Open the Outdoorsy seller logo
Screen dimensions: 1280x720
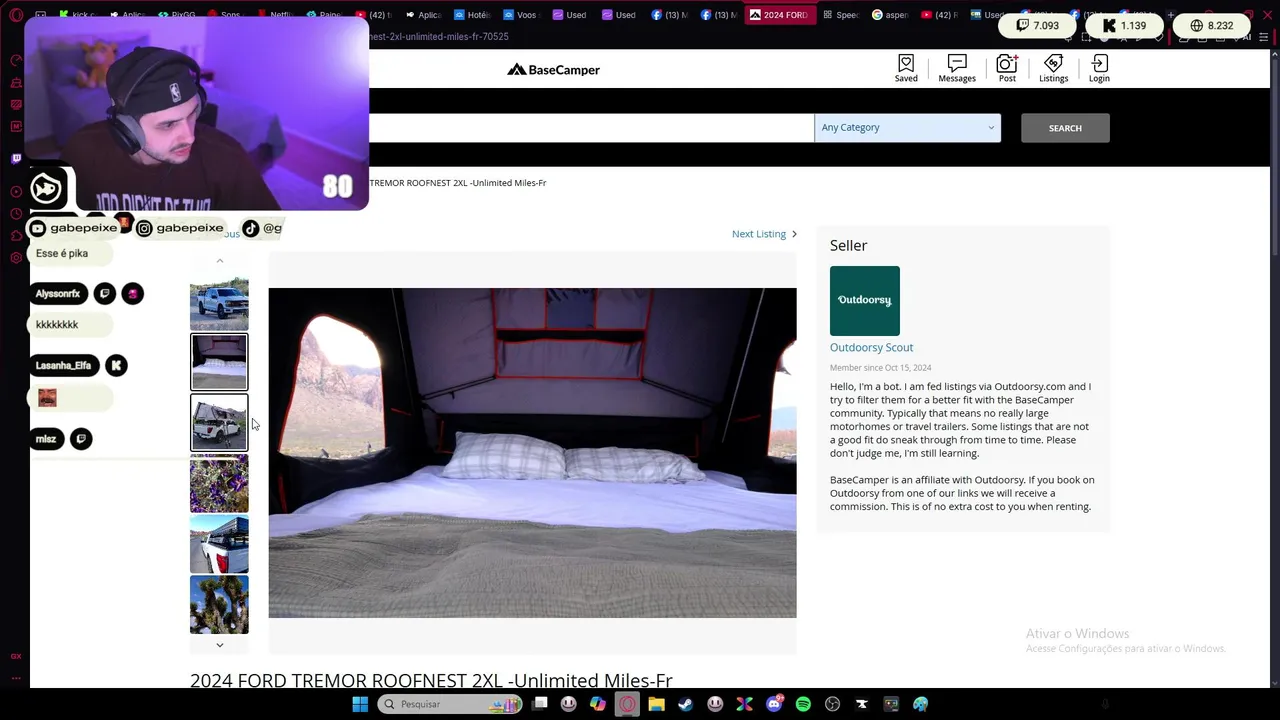[x=865, y=301]
